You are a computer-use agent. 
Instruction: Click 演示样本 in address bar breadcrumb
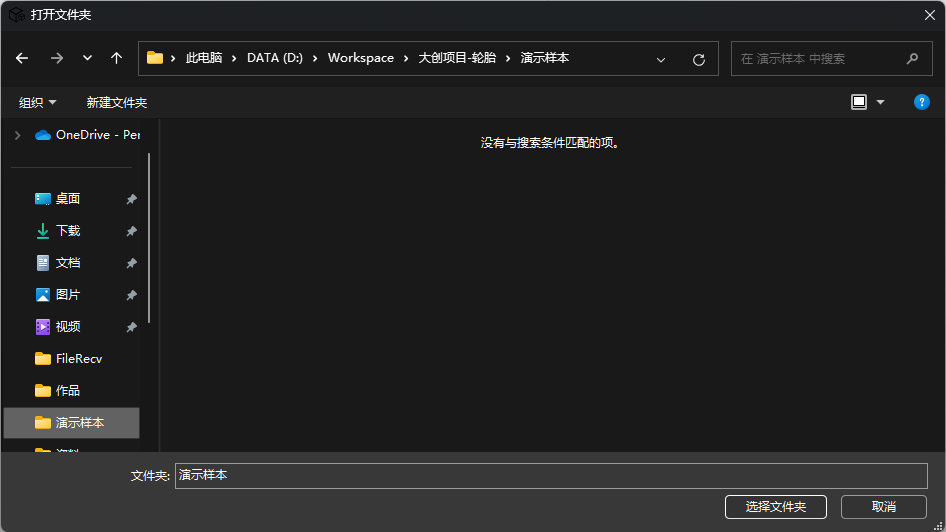pyautogui.click(x=545, y=58)
